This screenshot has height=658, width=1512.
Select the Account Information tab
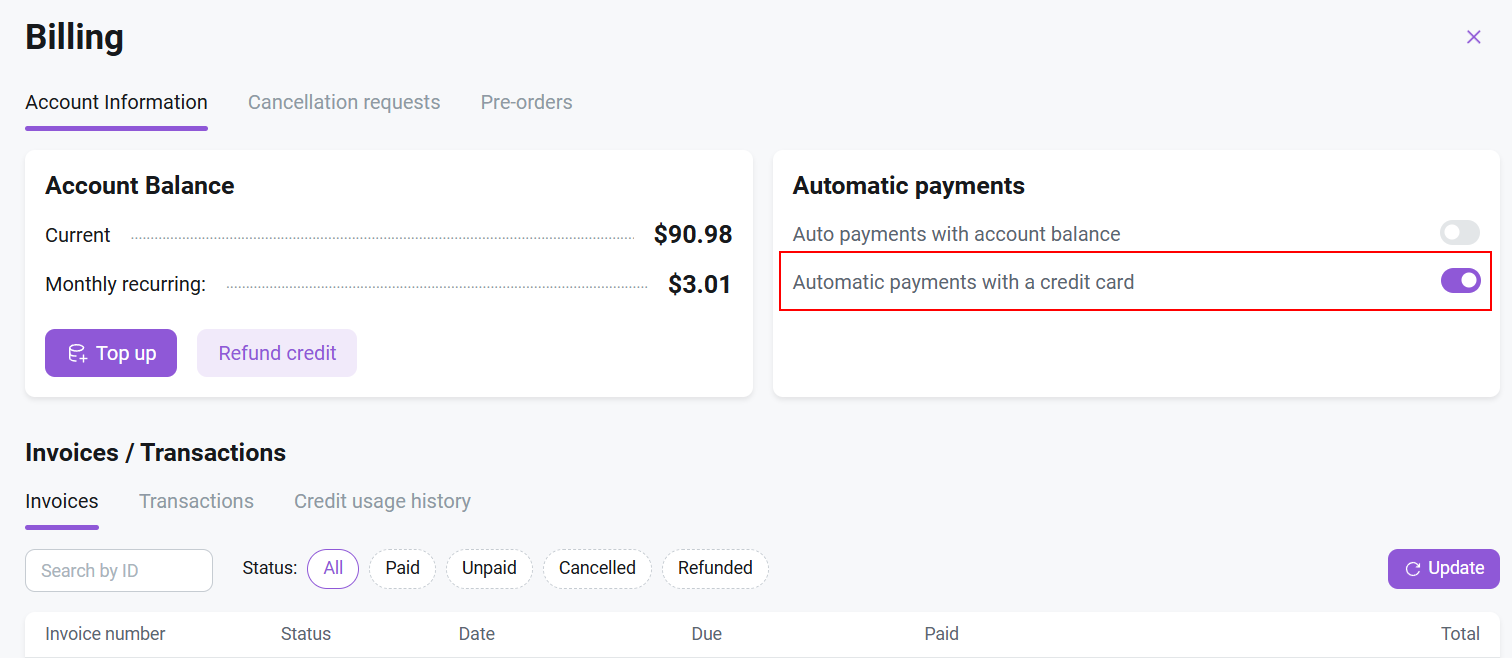[116, 102]
